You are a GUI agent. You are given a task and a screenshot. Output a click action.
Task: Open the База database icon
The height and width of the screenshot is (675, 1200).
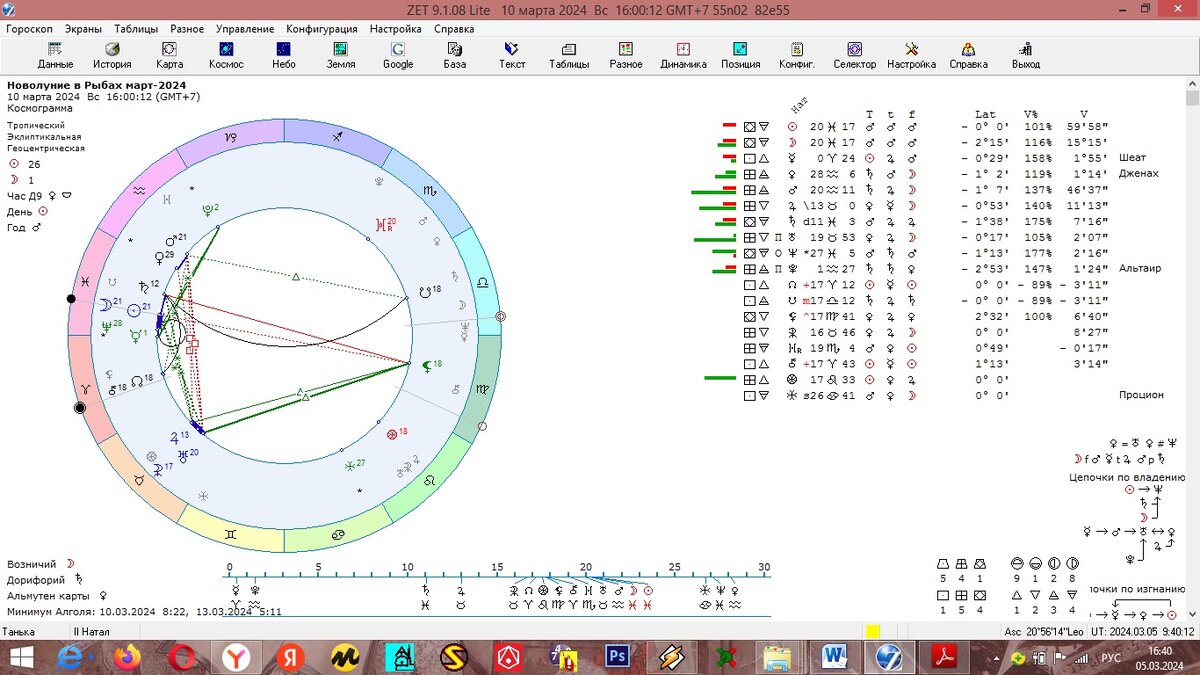455,55
